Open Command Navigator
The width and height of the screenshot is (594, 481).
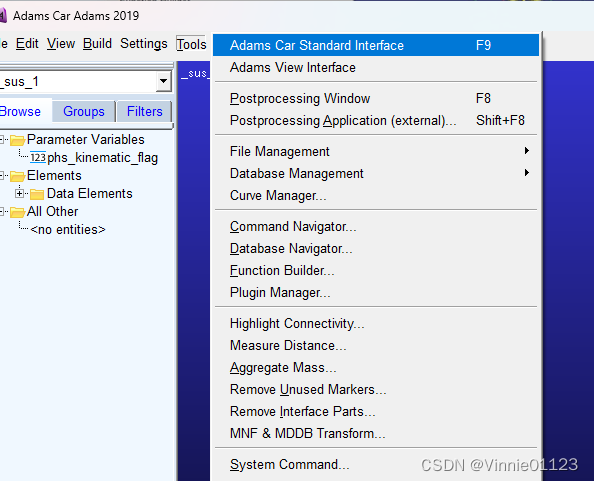coord(376,226)
